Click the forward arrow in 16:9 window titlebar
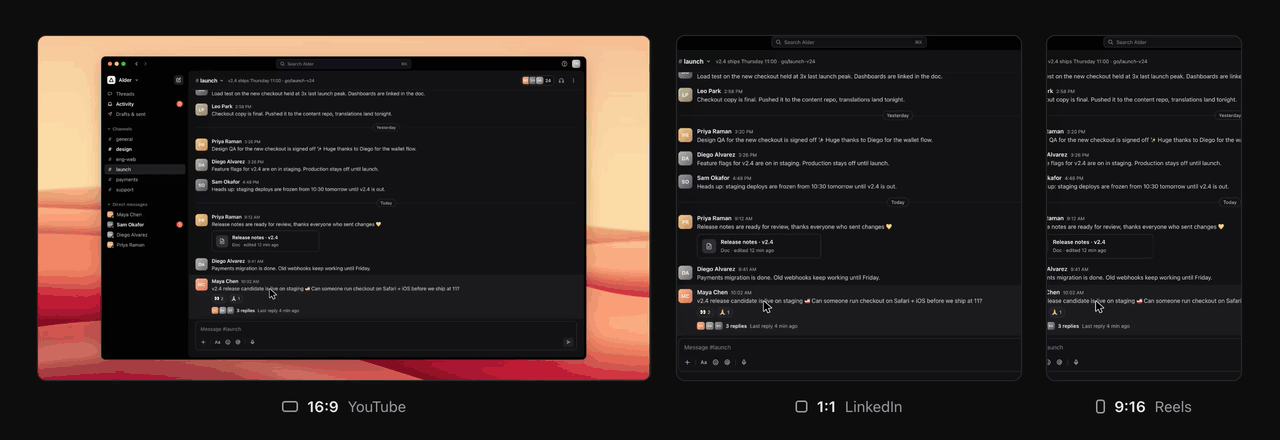This screenshot has width=1280, height=440. click(146, 63)
